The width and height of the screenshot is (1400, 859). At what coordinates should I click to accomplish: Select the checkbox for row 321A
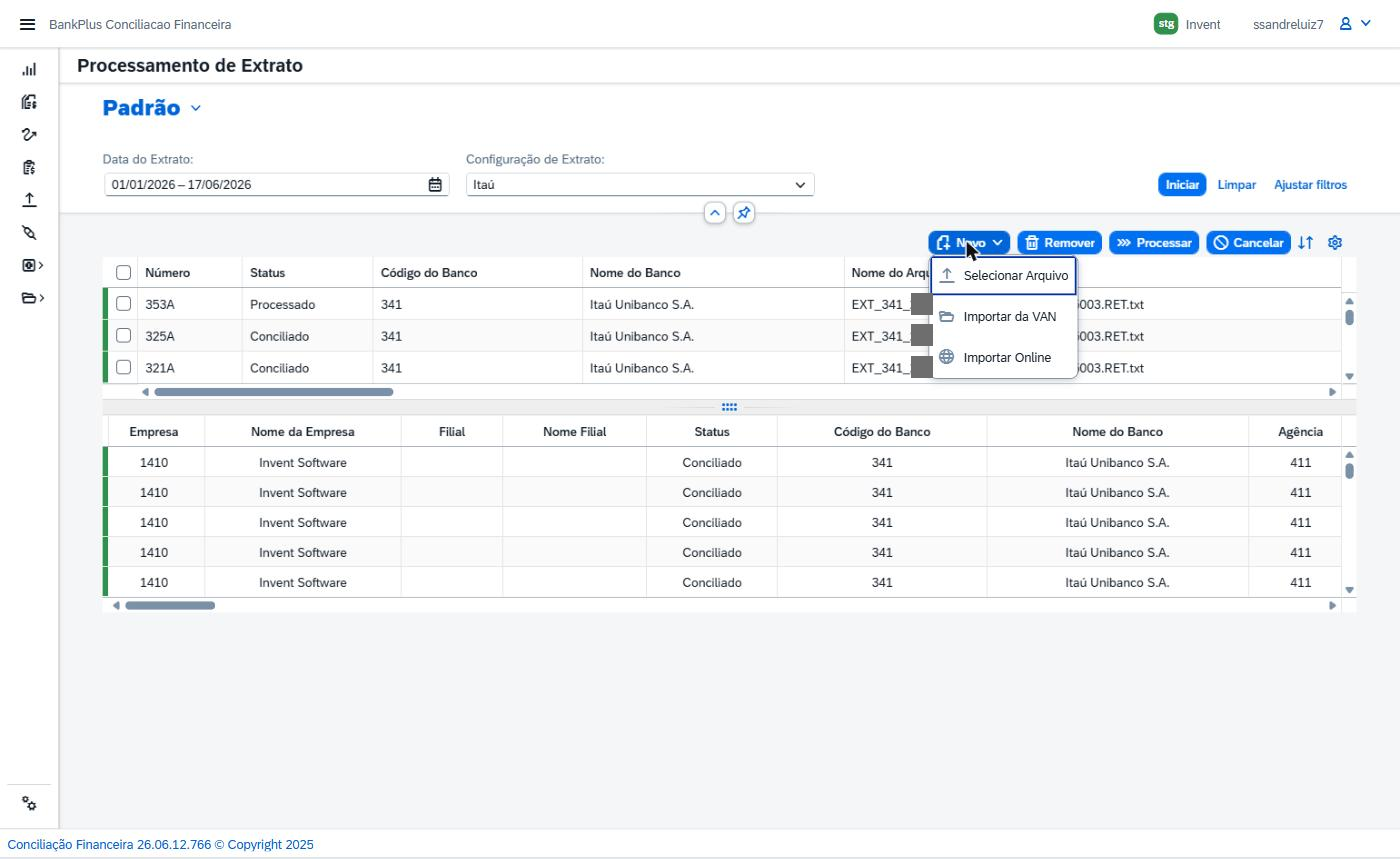coord(123,368)
